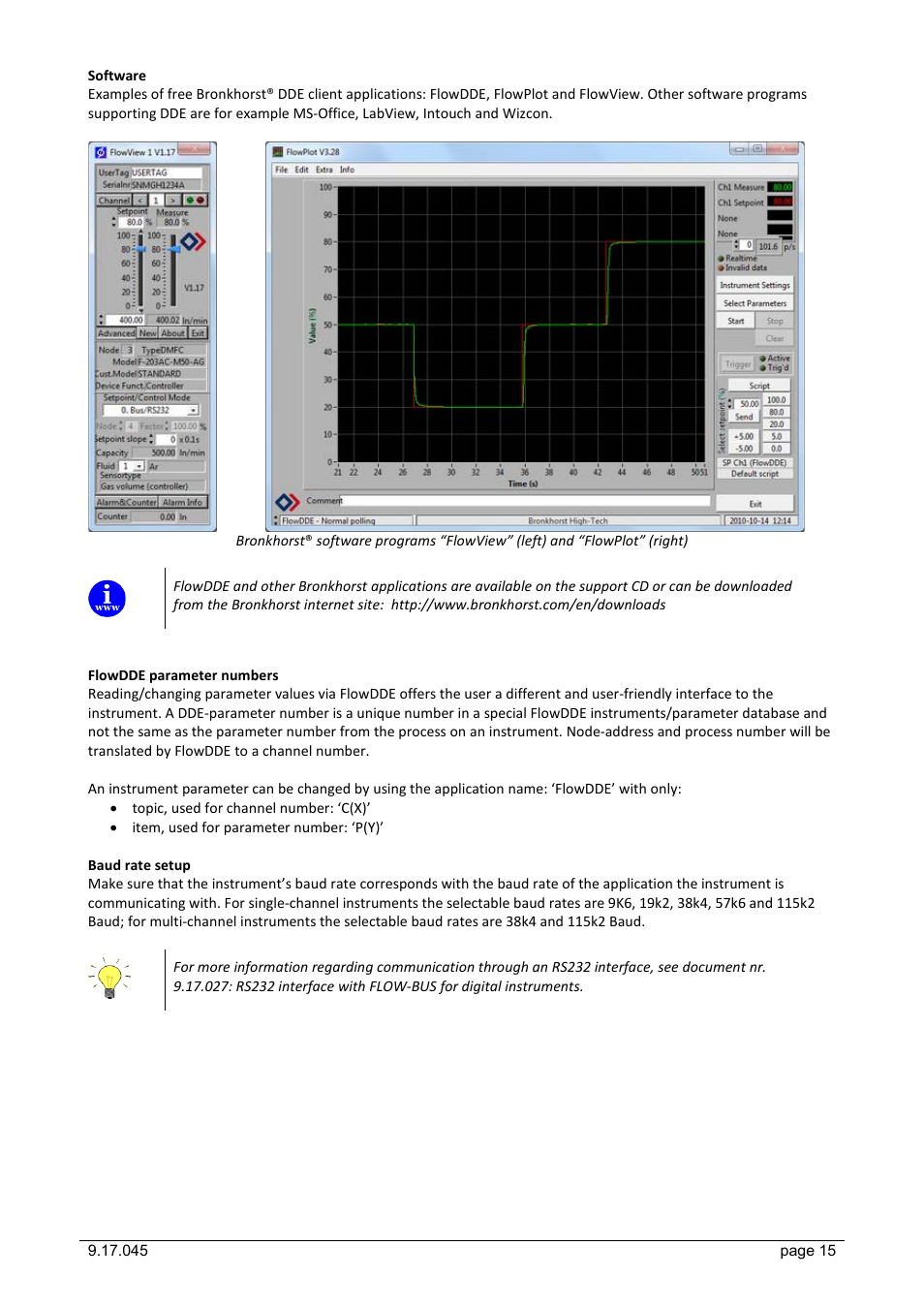Click the FlowView title bar app icon

coord(101,152)
